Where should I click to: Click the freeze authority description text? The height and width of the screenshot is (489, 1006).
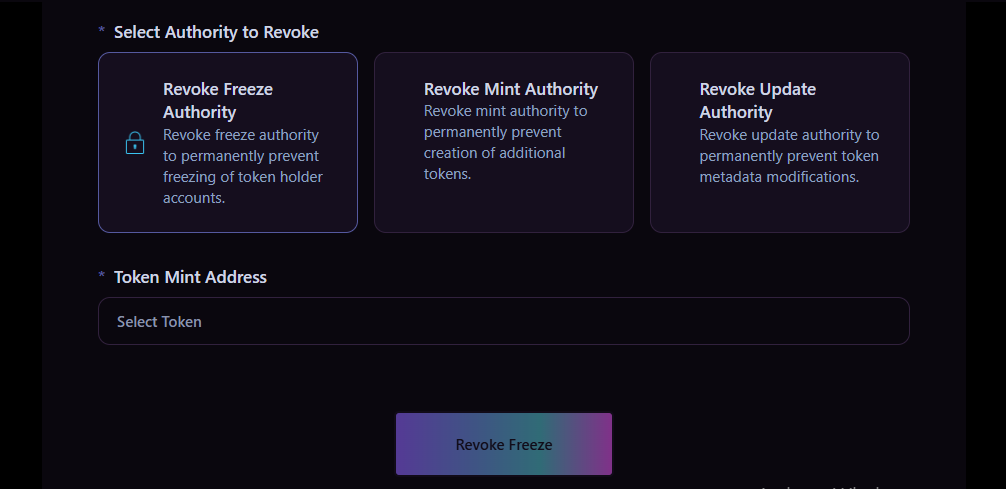pos(243,166)
